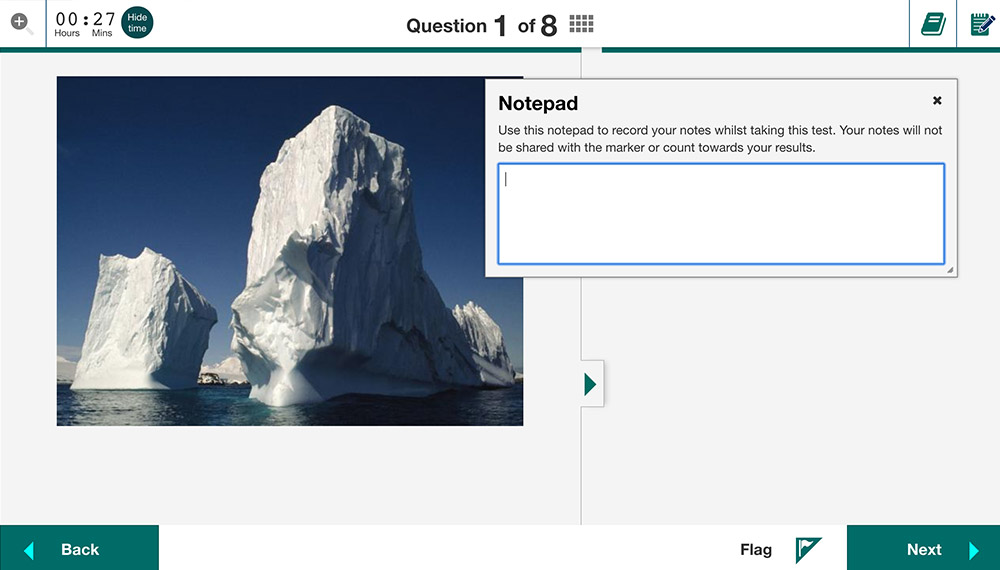Go to the Next question

click(923, 548)
